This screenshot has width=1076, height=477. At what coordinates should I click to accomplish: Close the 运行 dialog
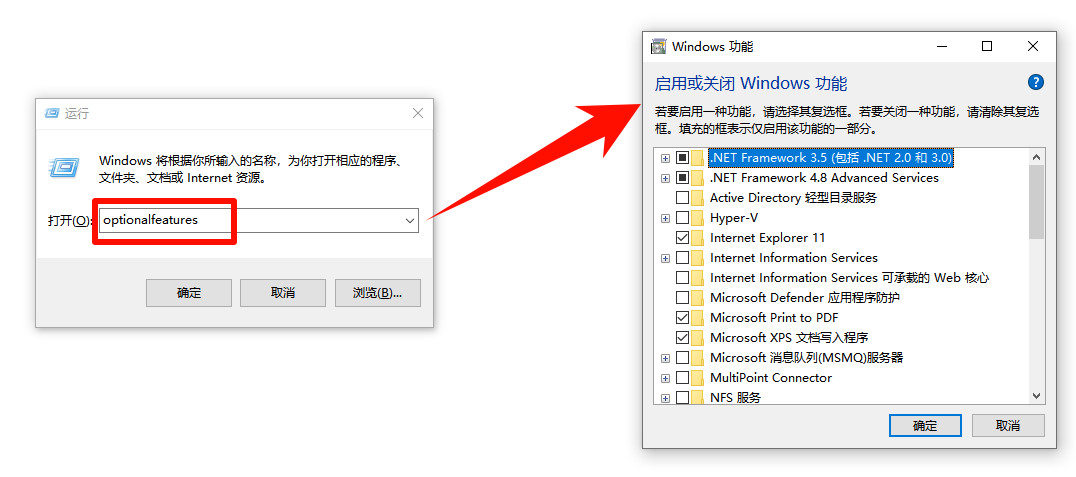click(417, 113)
